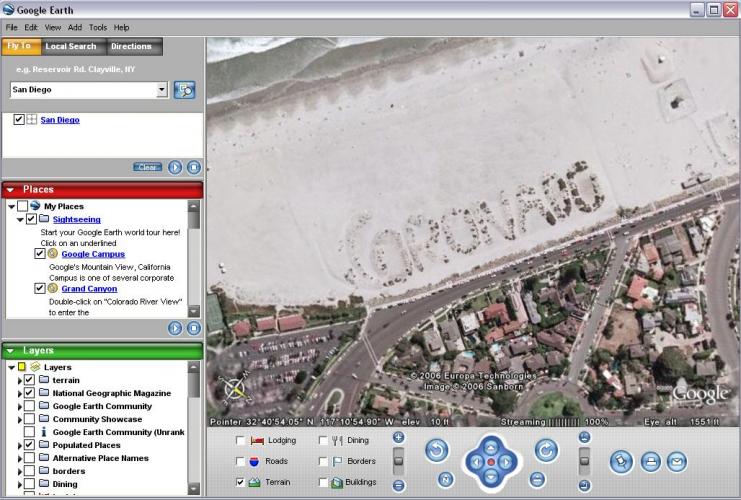Open the search location dropdown arrow

(x=162, y=89)
